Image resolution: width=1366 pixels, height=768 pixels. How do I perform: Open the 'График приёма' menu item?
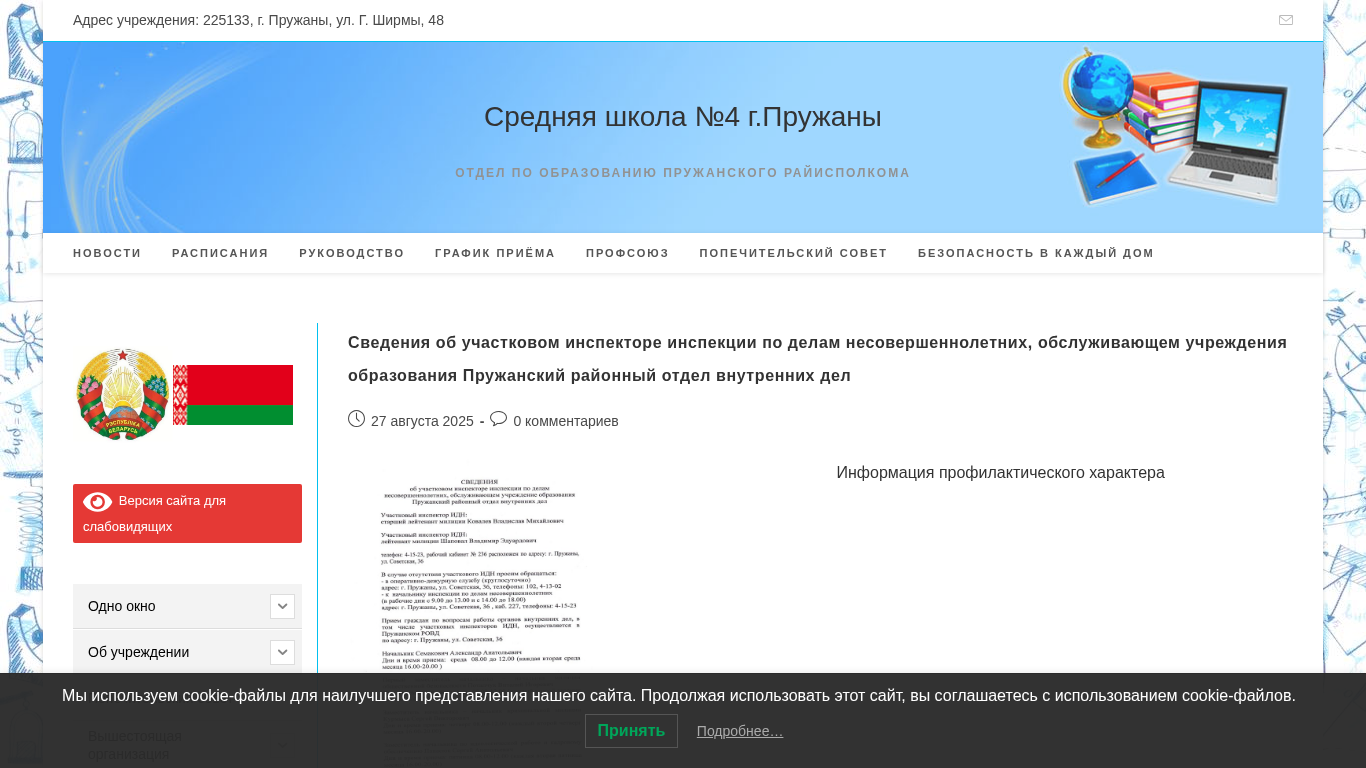[495, 253]
